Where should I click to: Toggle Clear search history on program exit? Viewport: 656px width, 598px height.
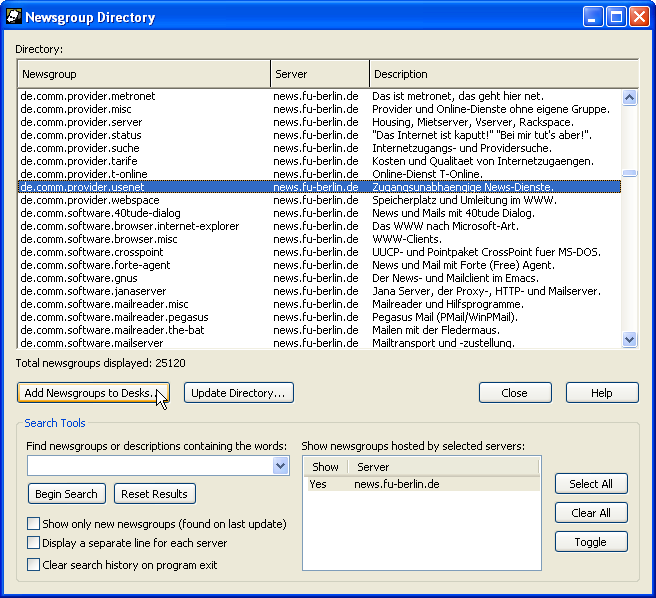pos(34,565)
